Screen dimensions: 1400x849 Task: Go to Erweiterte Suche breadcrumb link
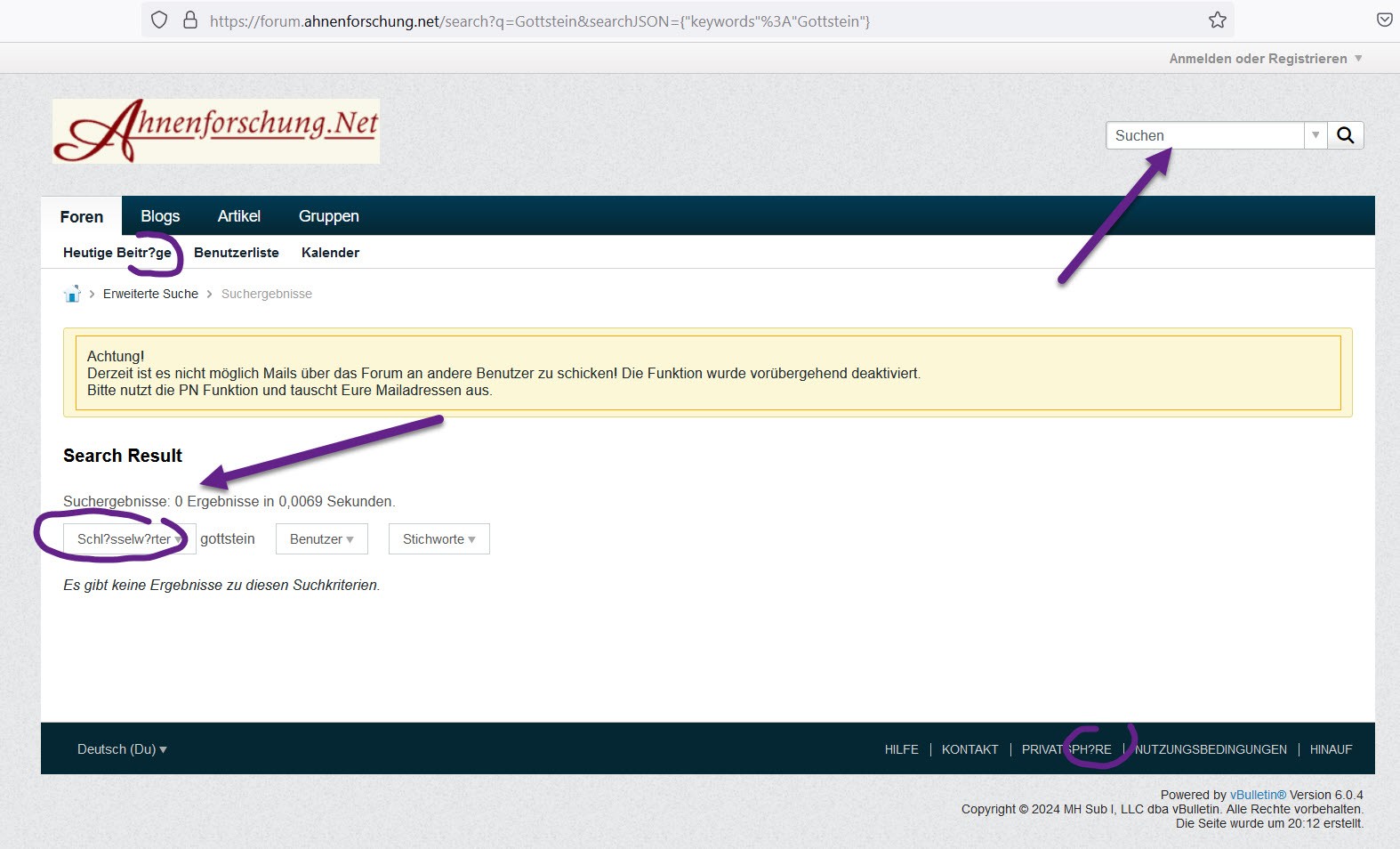click(x=150, y=294)
